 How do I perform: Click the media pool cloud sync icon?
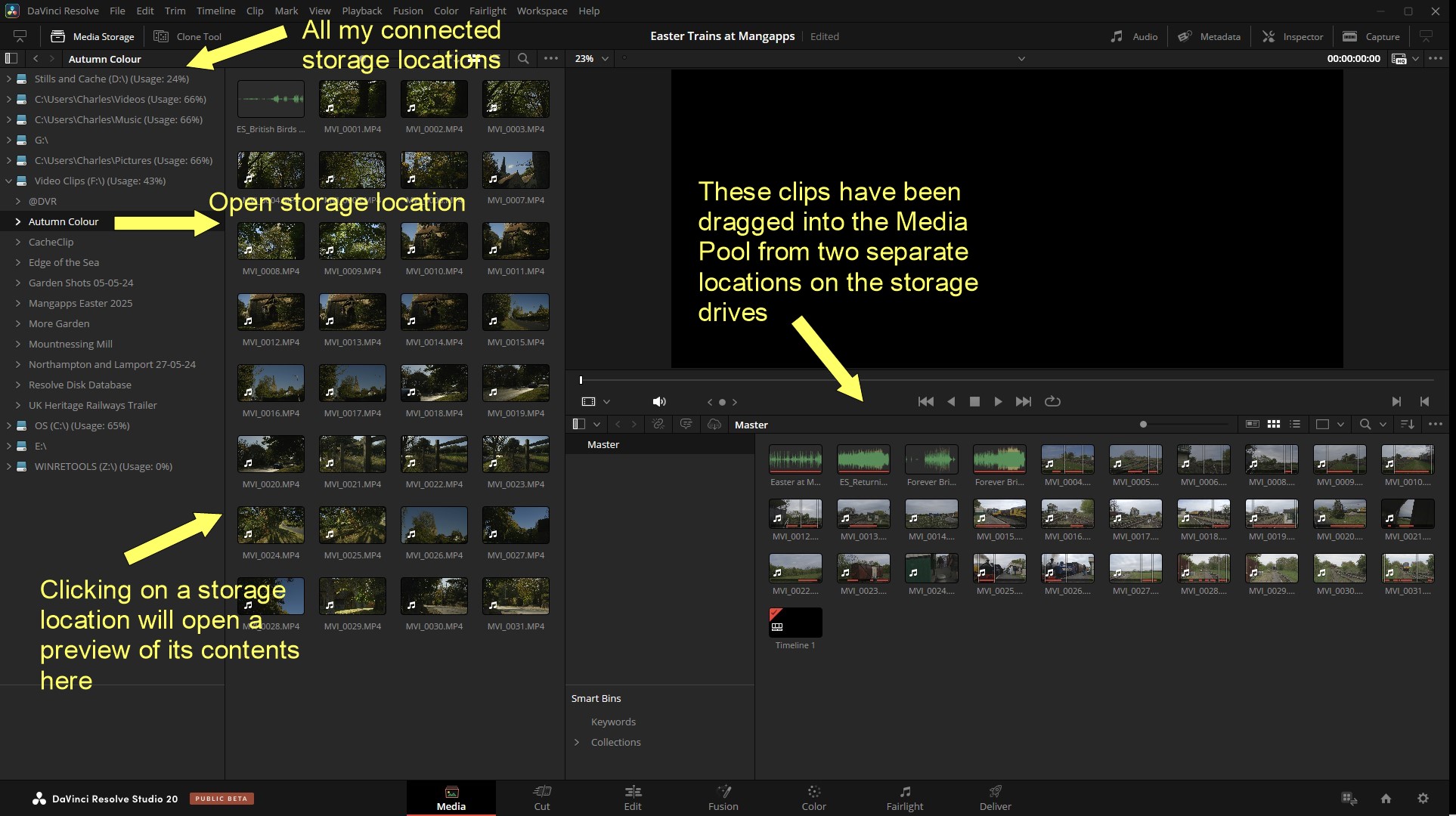[714, 425]
